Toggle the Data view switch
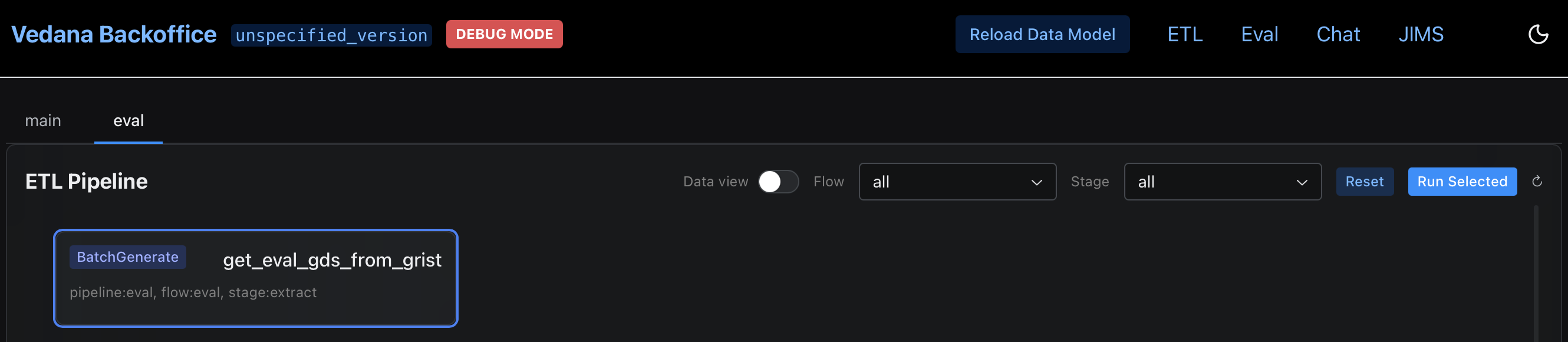 point(778,182)
